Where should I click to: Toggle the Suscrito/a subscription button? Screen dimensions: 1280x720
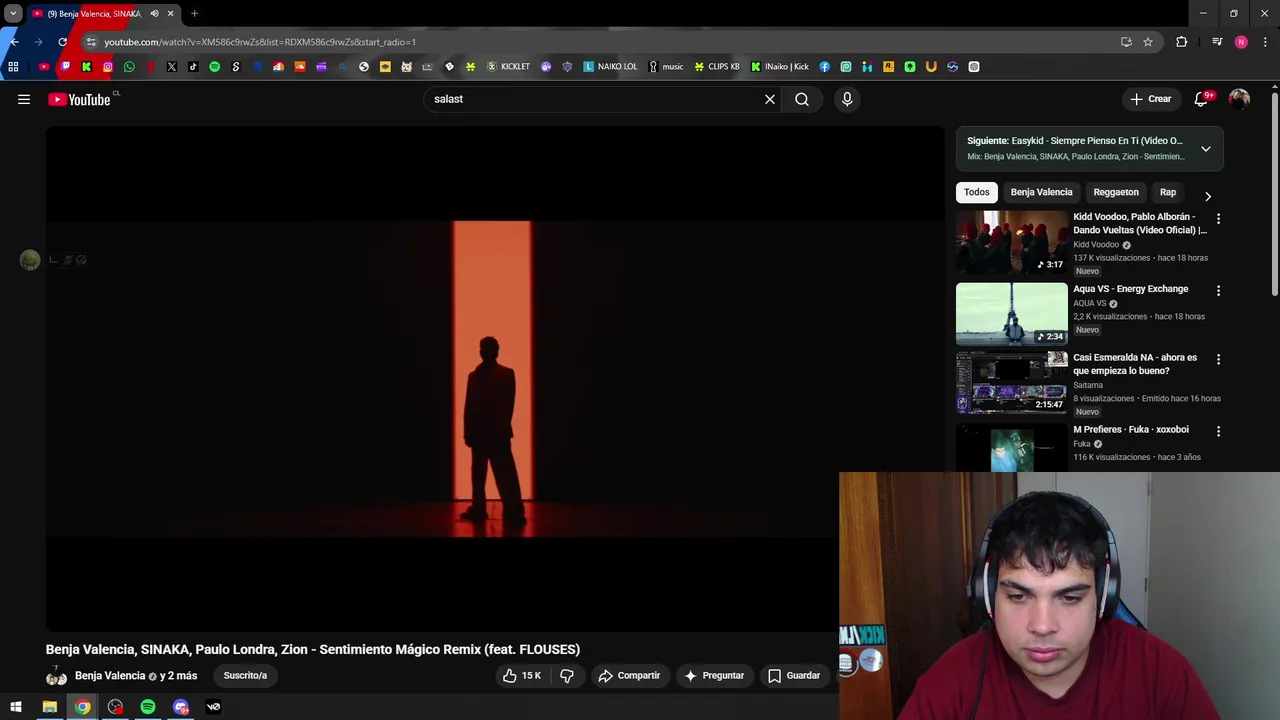[245, 676]
